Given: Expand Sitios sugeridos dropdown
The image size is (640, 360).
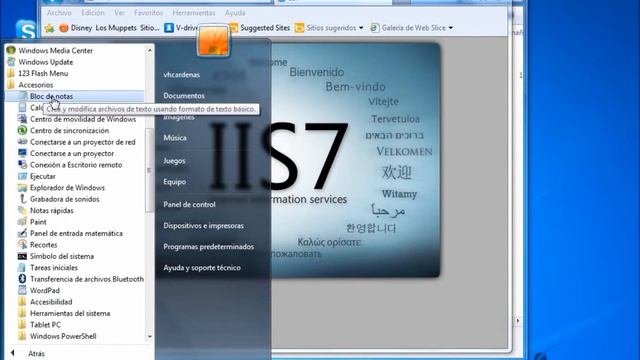Looking at the screenshot, I should click(x=361, y=28).
